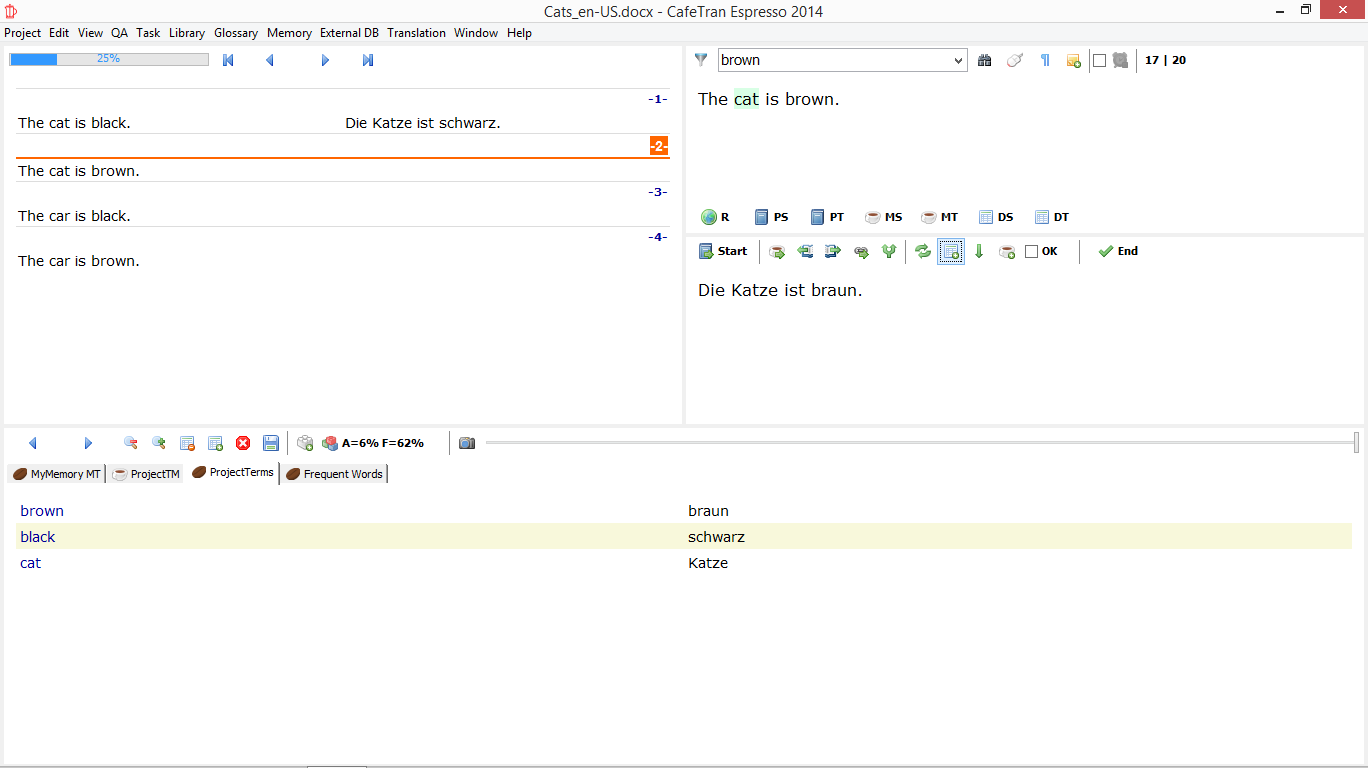Open the 'brown' search combo box dropdown
Viewport: 1368px width, 768px height.
959,60
